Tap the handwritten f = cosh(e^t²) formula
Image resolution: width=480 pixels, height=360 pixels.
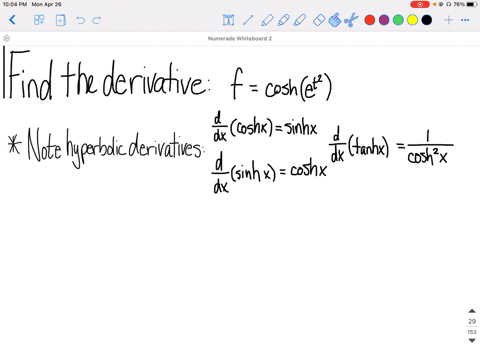281,85
